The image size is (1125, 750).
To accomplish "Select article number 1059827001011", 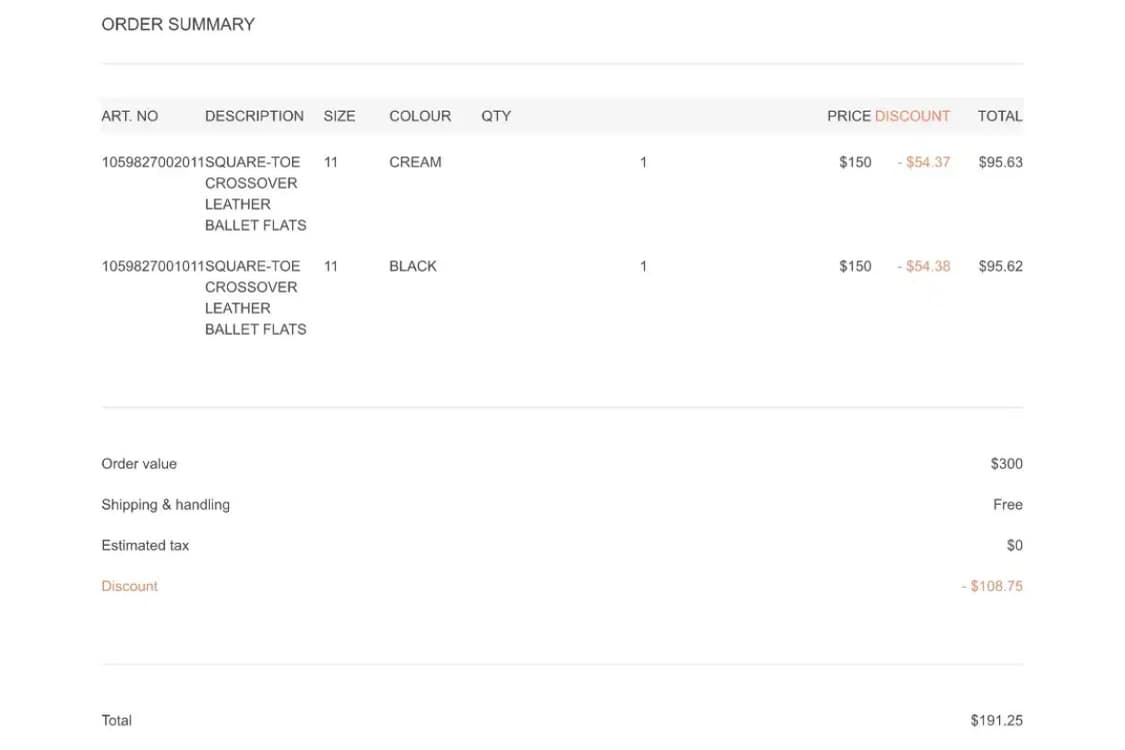I will coord(153,266).
